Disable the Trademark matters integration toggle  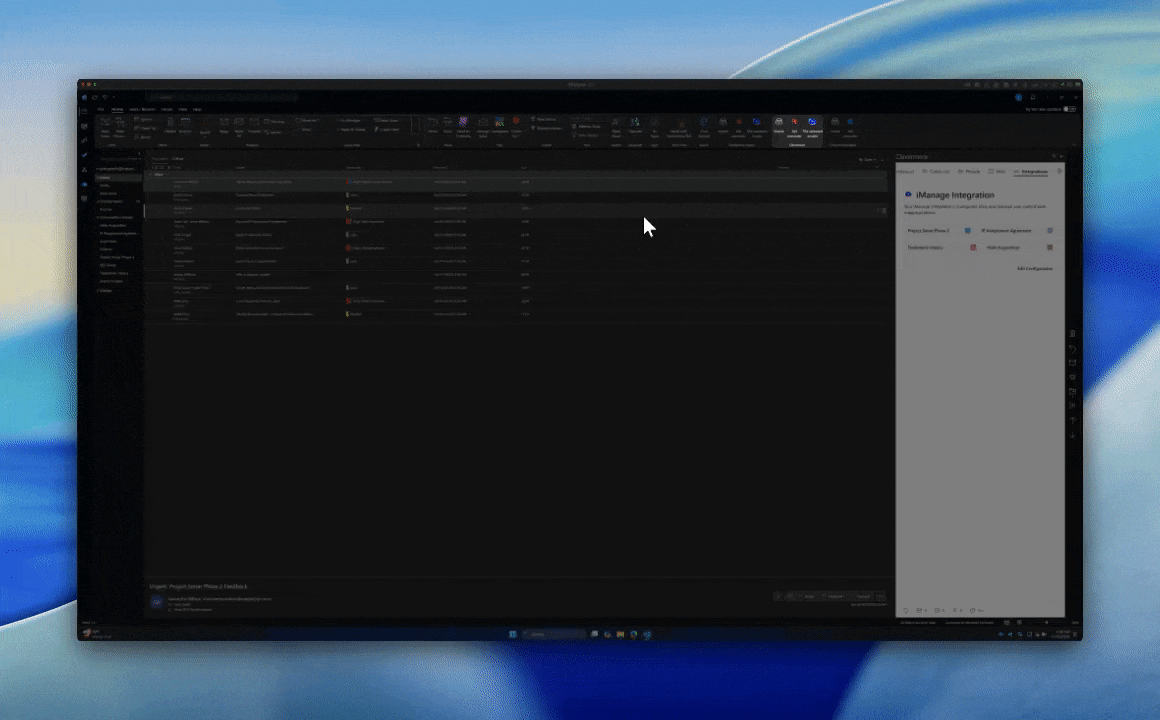pos(973,247)
